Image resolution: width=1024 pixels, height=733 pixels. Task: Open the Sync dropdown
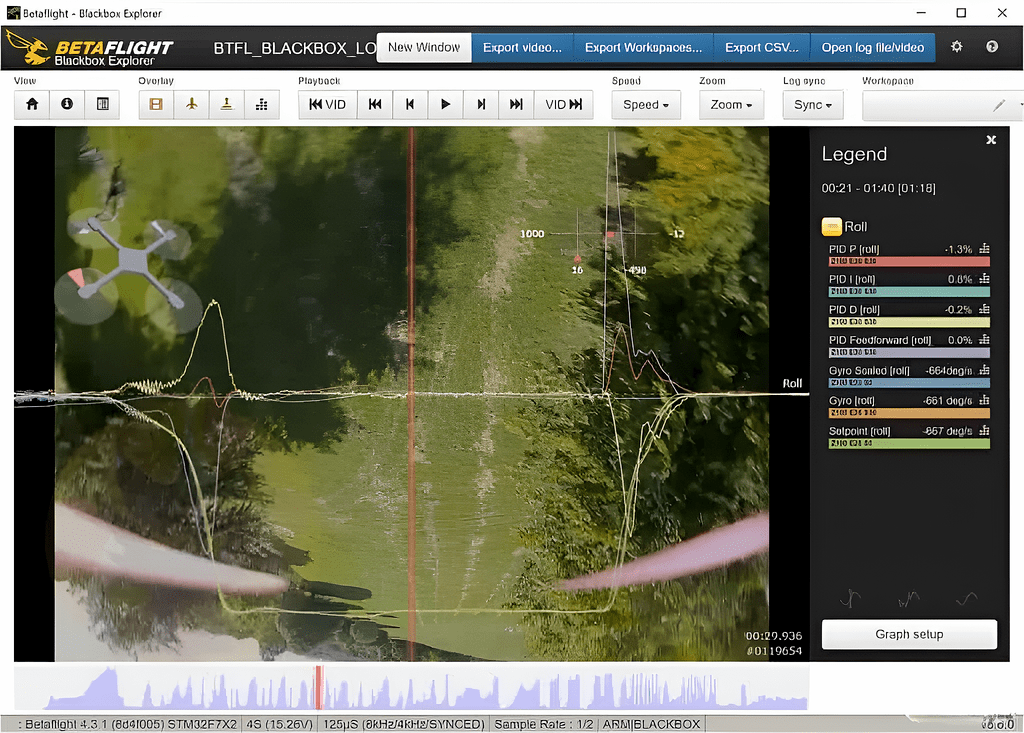813,105
